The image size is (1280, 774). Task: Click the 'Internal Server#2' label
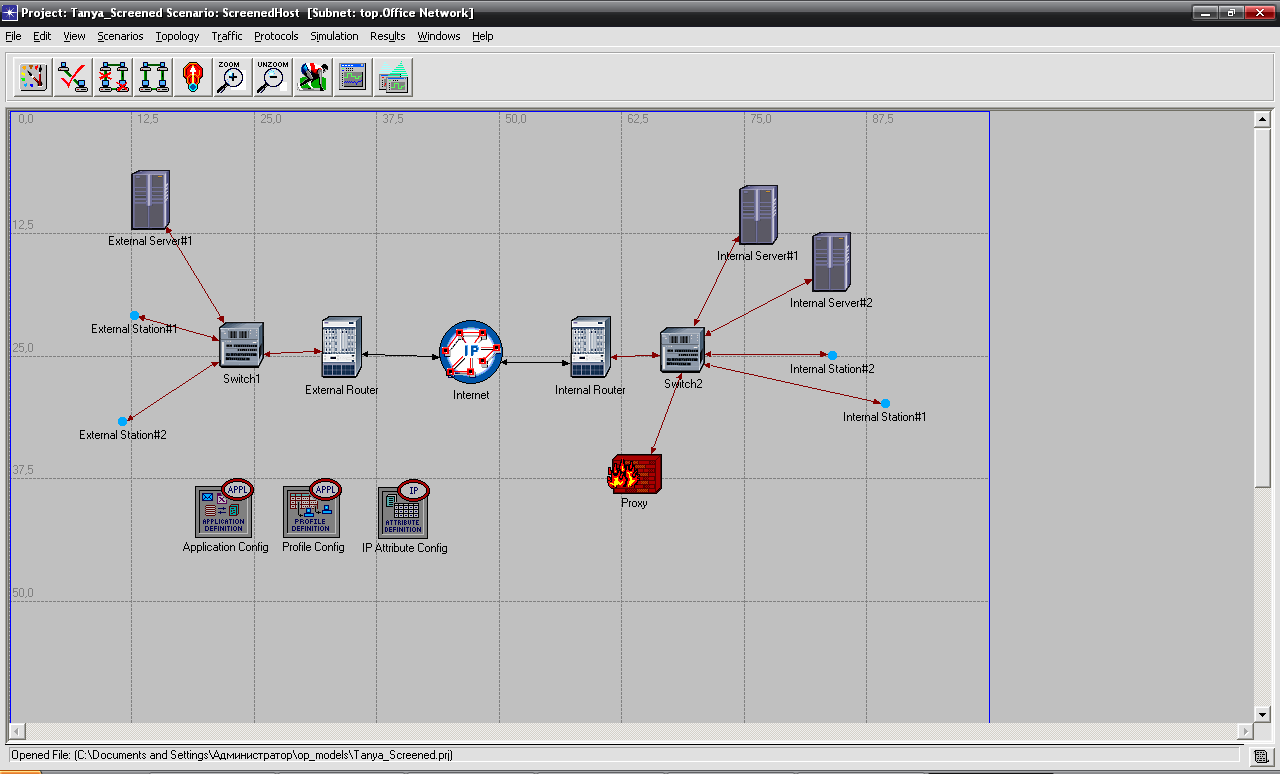click(x=831, y=303)
